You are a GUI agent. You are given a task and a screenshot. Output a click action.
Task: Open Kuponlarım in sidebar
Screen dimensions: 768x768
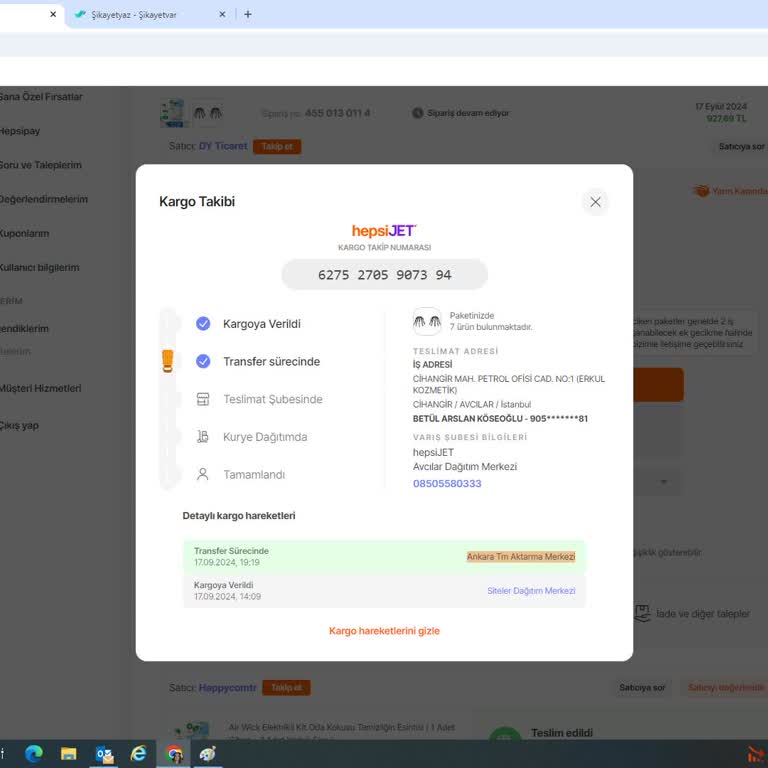[24, 234]
